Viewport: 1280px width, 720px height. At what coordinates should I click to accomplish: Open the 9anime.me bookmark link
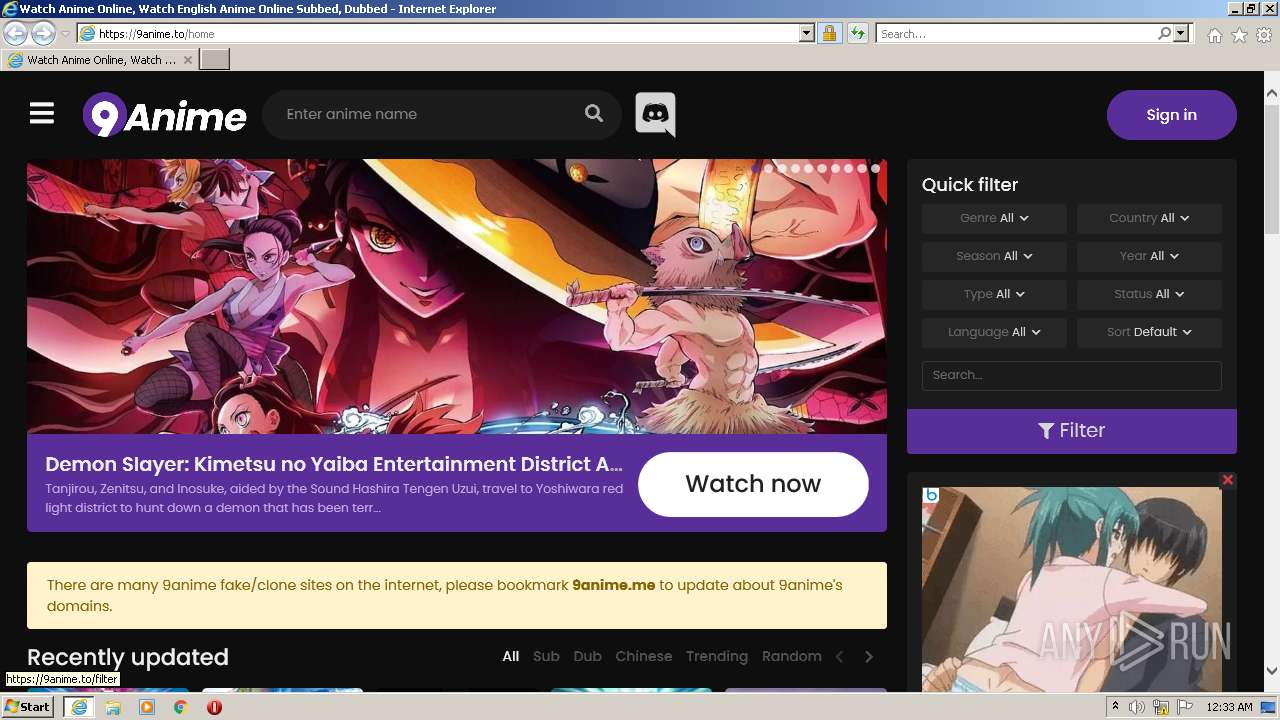pos(614,585)
